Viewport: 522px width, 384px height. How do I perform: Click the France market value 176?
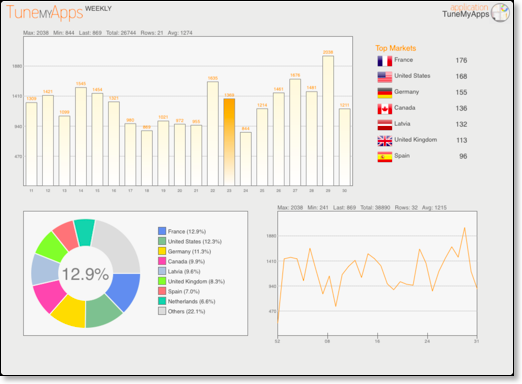461,60
